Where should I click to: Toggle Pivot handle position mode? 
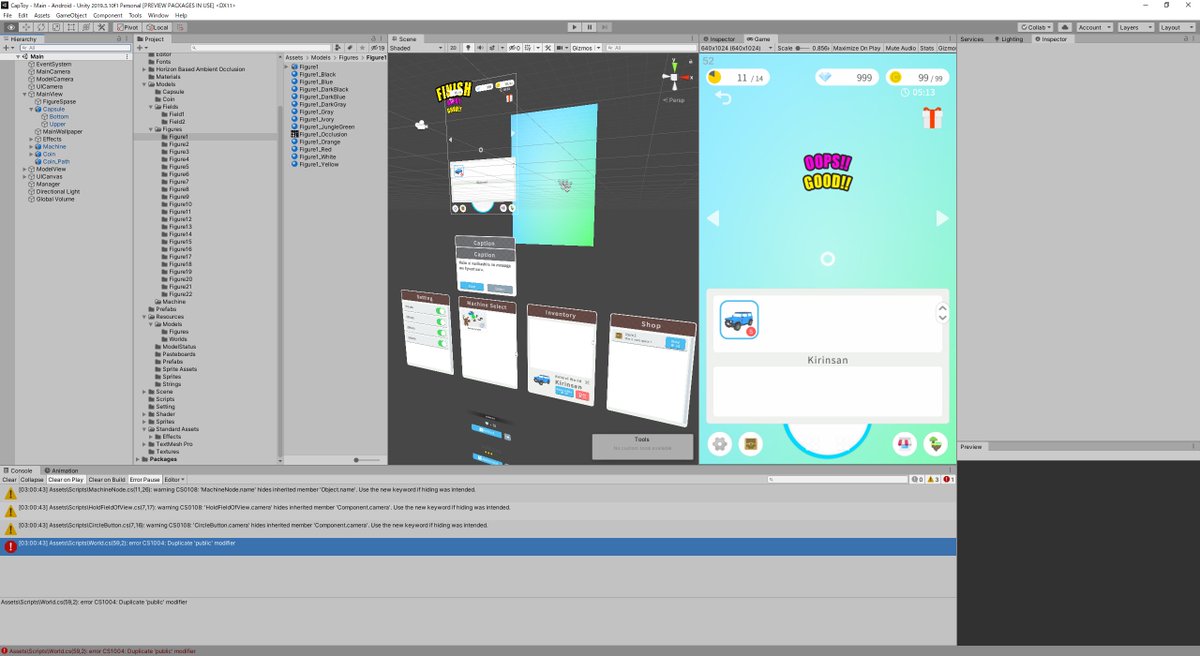[x=129, y=27]
